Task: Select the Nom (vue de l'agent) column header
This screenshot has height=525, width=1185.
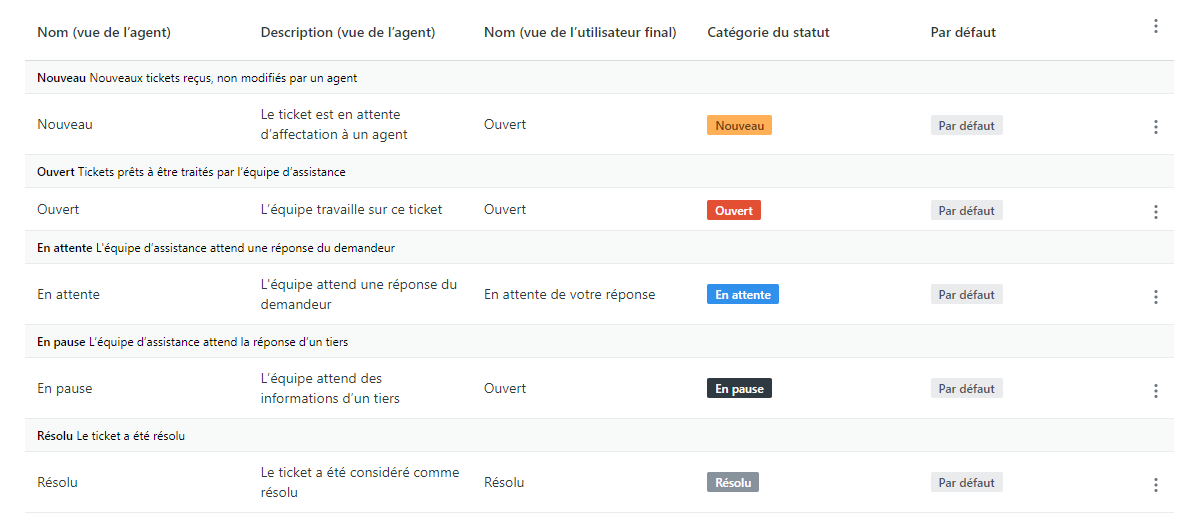Action: click(x=104, y=32)
